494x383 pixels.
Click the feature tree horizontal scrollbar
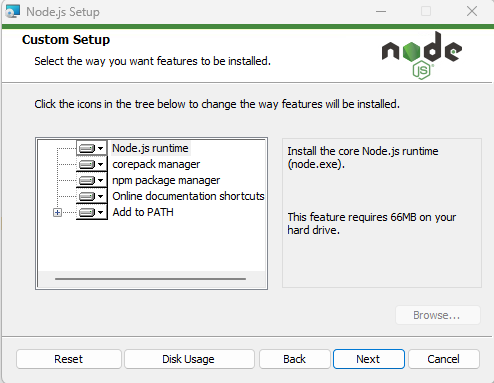tap(150, 279)
